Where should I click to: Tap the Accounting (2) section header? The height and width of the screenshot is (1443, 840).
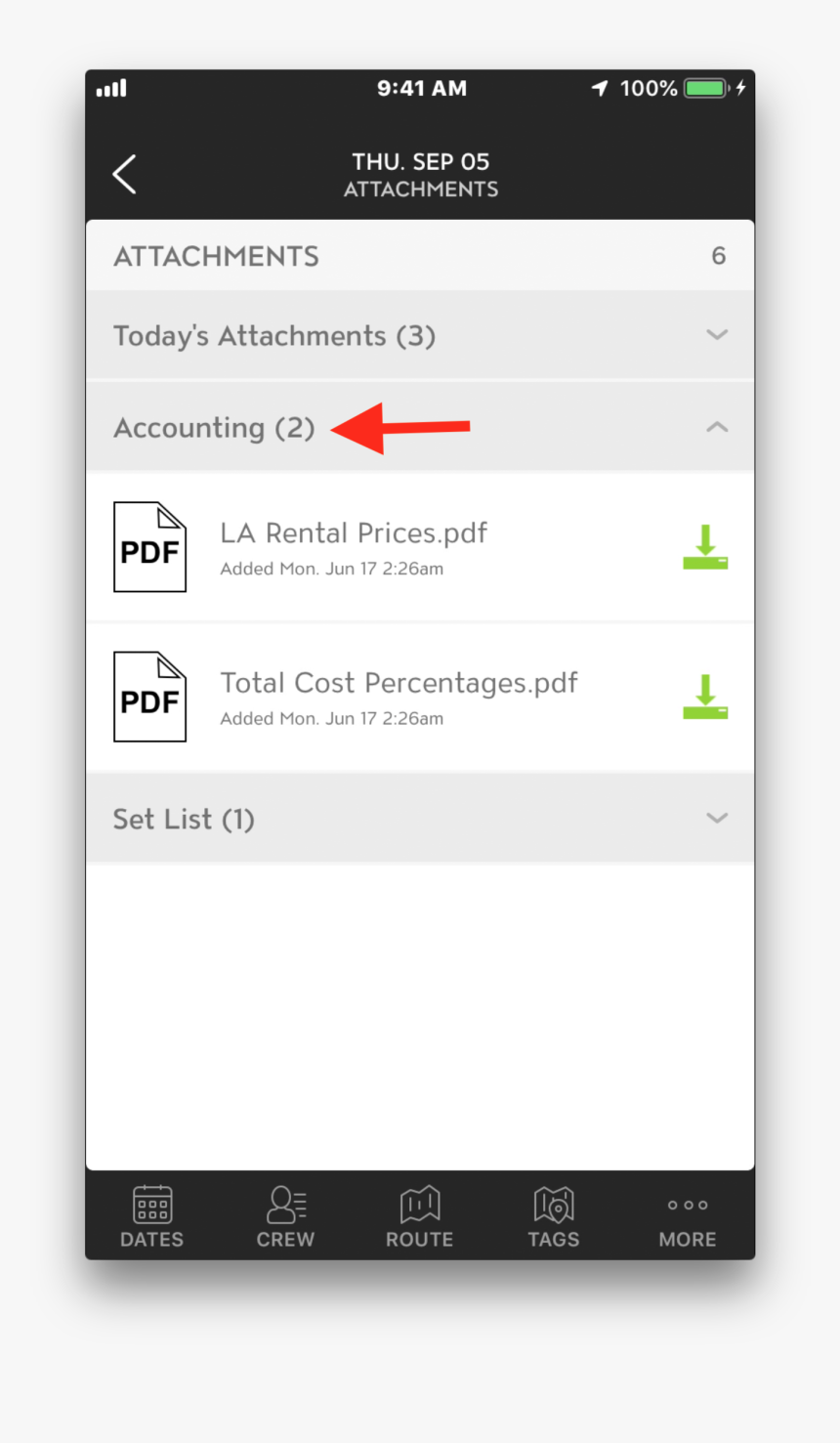214,428
